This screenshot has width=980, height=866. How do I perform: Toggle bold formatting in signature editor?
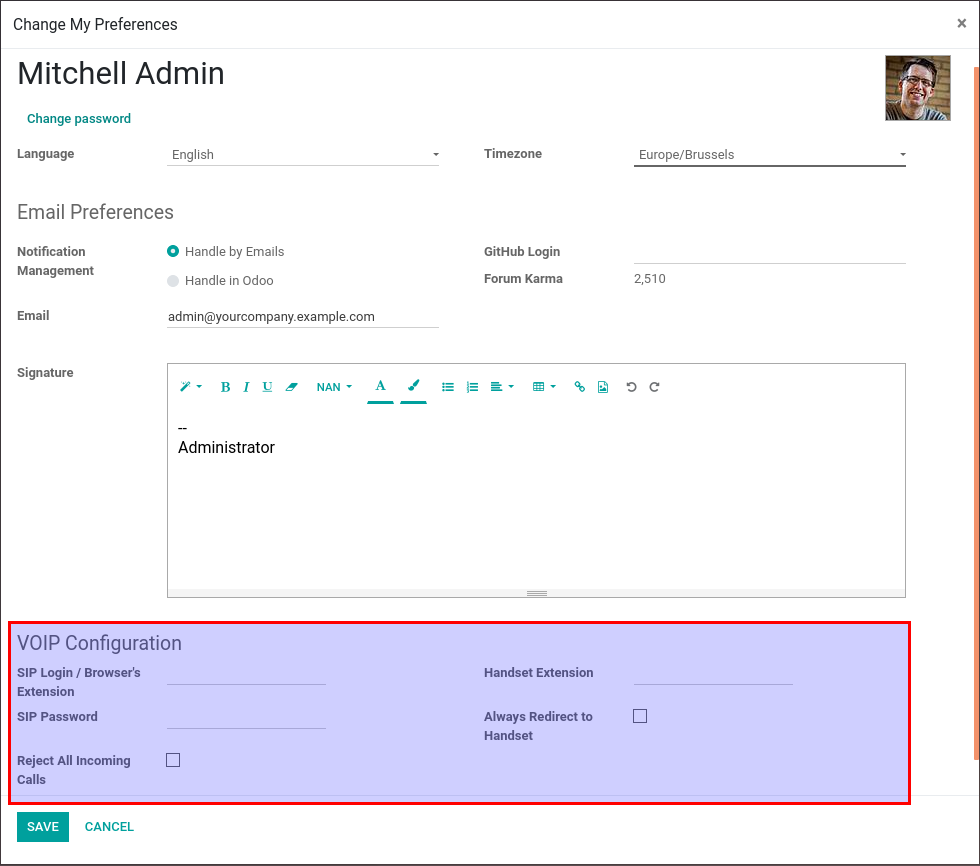[225, 387]
